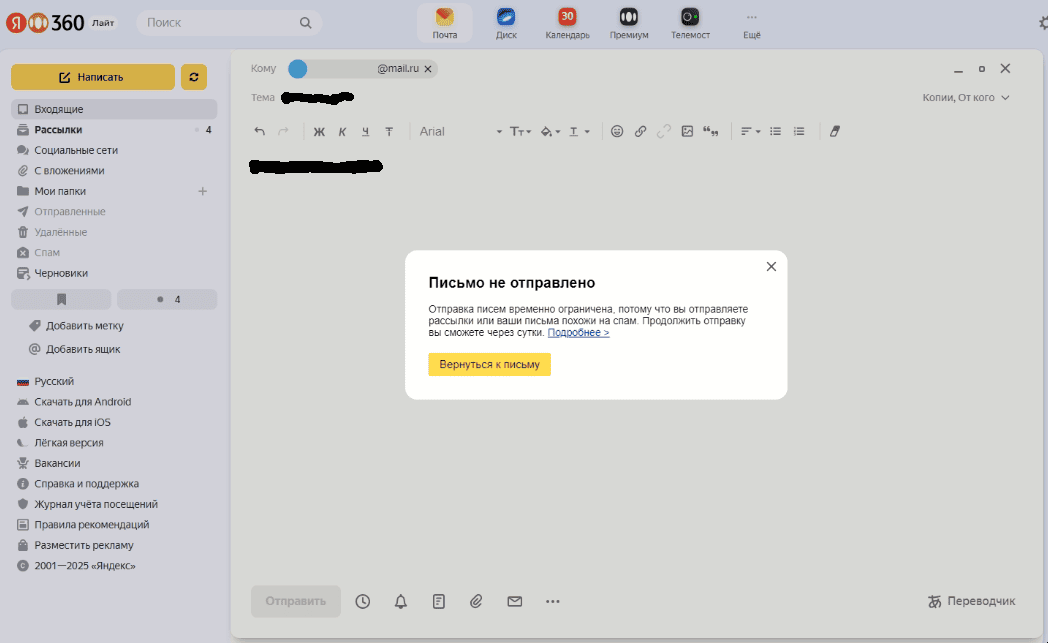Open the Подробнее link in the dialog

tap(580, 332)
